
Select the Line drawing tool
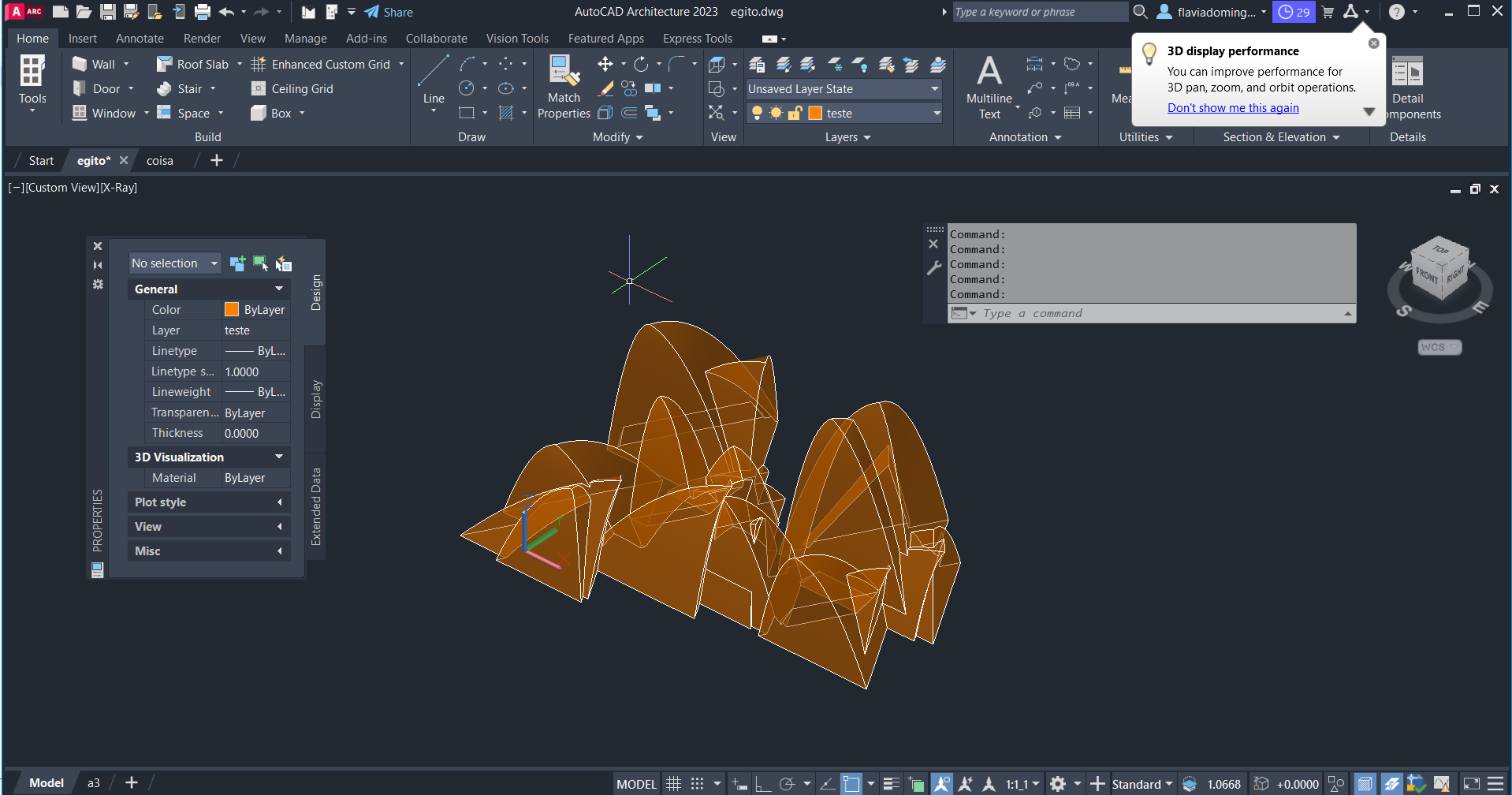click(433, 79)
